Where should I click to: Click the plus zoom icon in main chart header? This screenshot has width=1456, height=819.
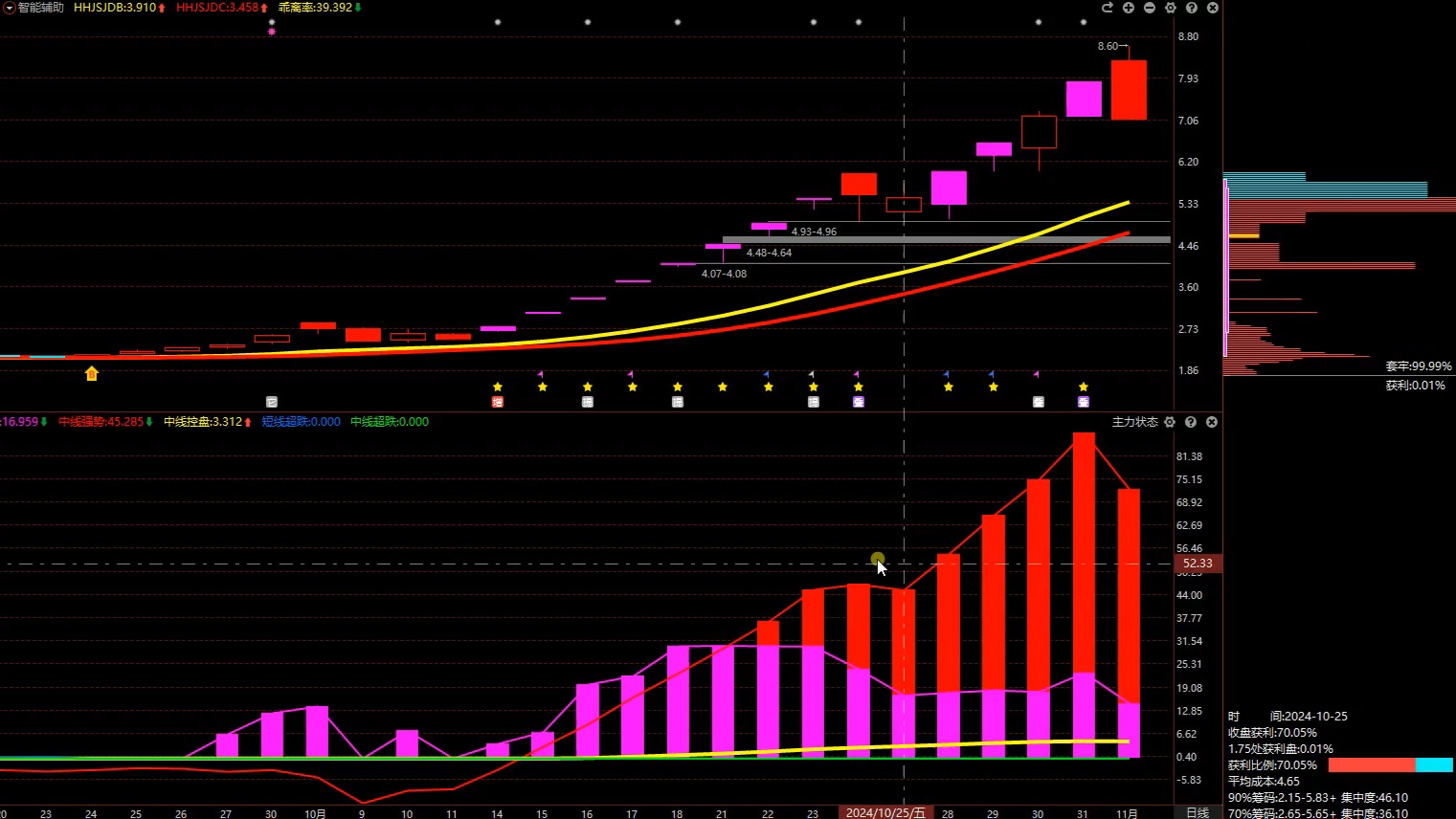pos(1129,8)
